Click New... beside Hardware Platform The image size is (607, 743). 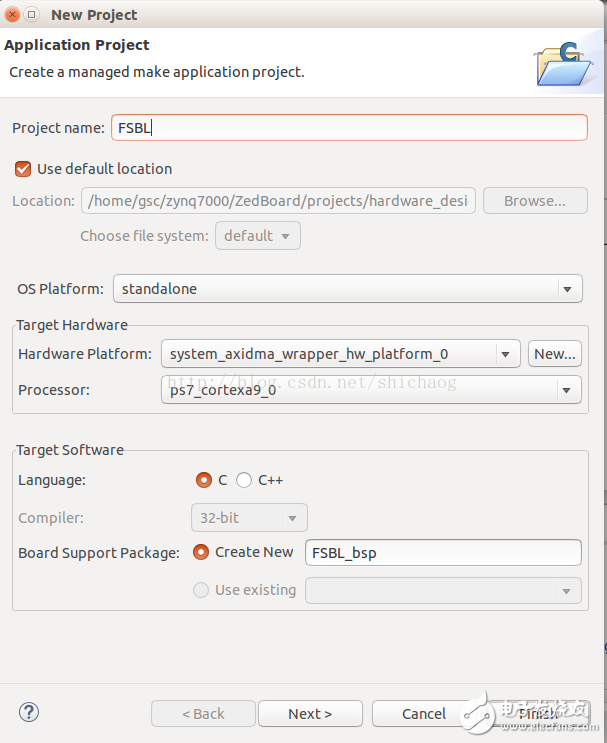pyautogui.click(x=555, y=354)
